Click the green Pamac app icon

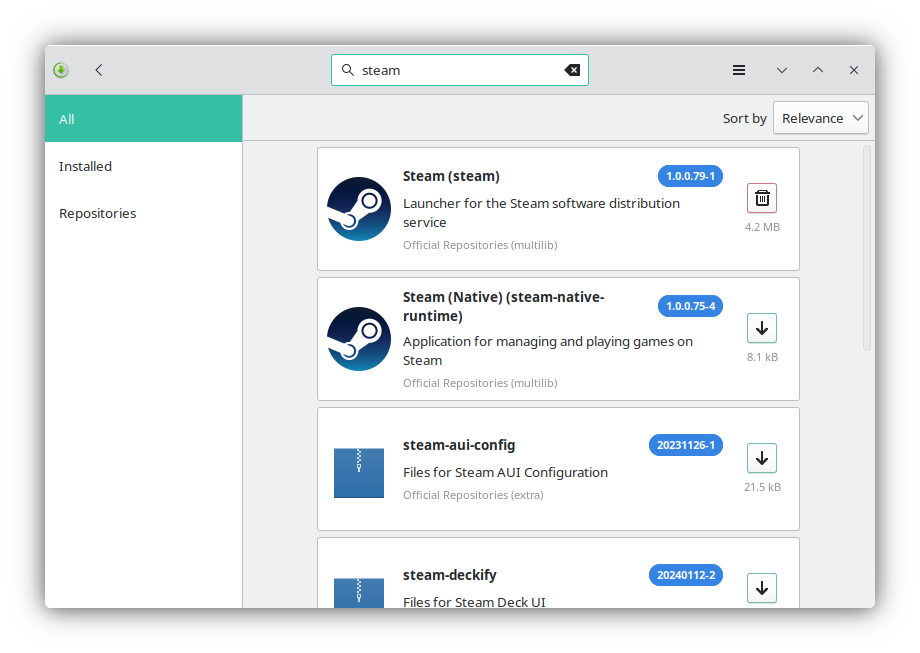pos(60,70)
